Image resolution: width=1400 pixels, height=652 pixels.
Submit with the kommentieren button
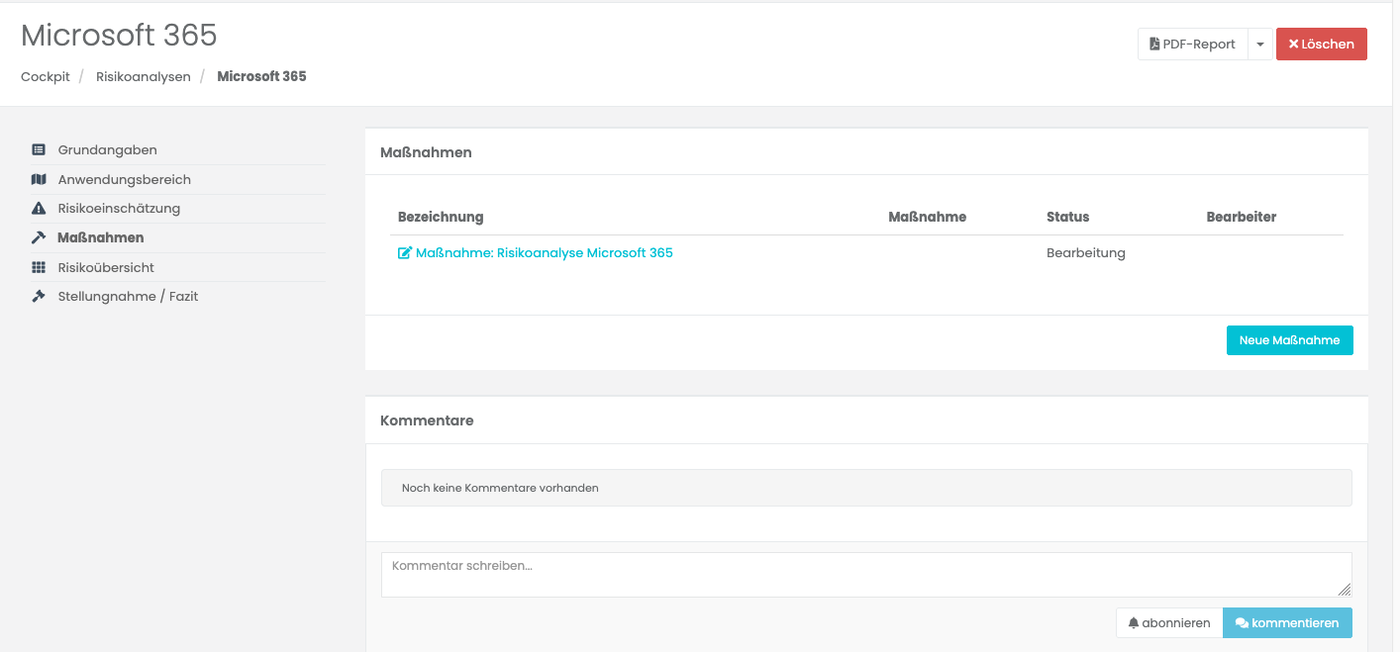tap(1287, 623)
